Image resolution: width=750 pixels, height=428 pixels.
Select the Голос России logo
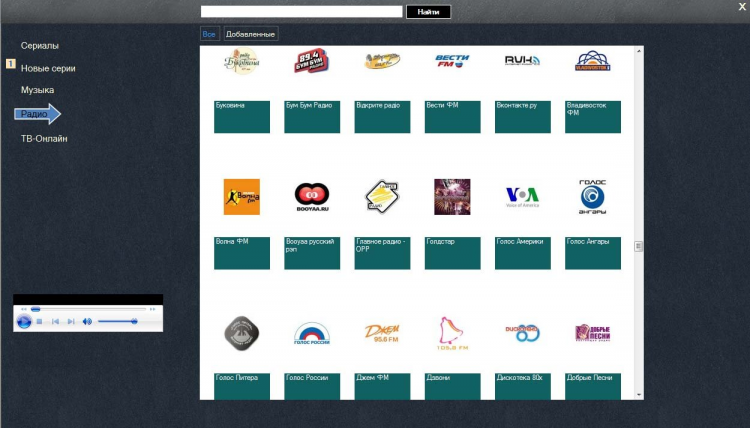click(311, 333)
